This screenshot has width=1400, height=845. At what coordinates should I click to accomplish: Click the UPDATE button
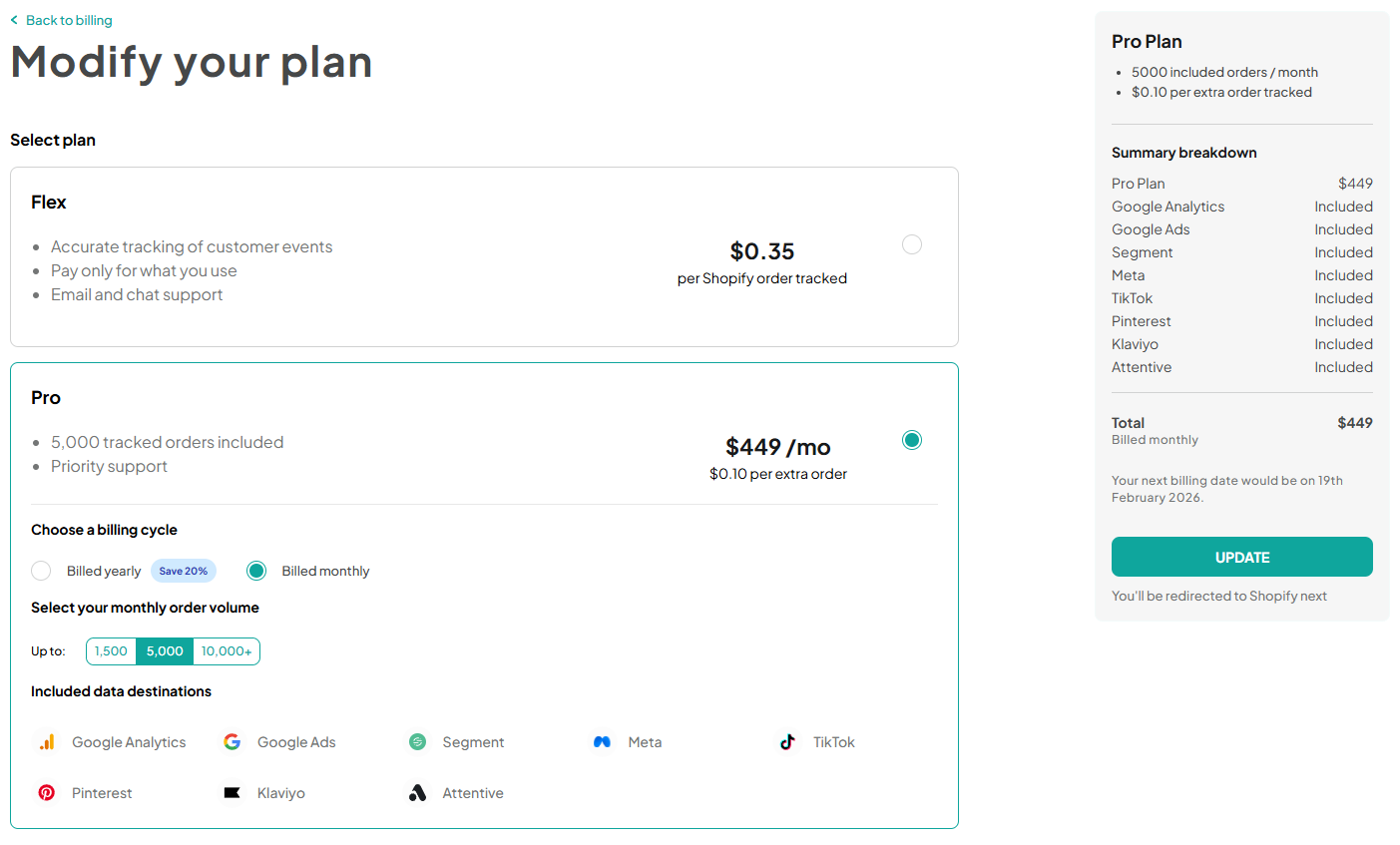(x=1241, y=557)
